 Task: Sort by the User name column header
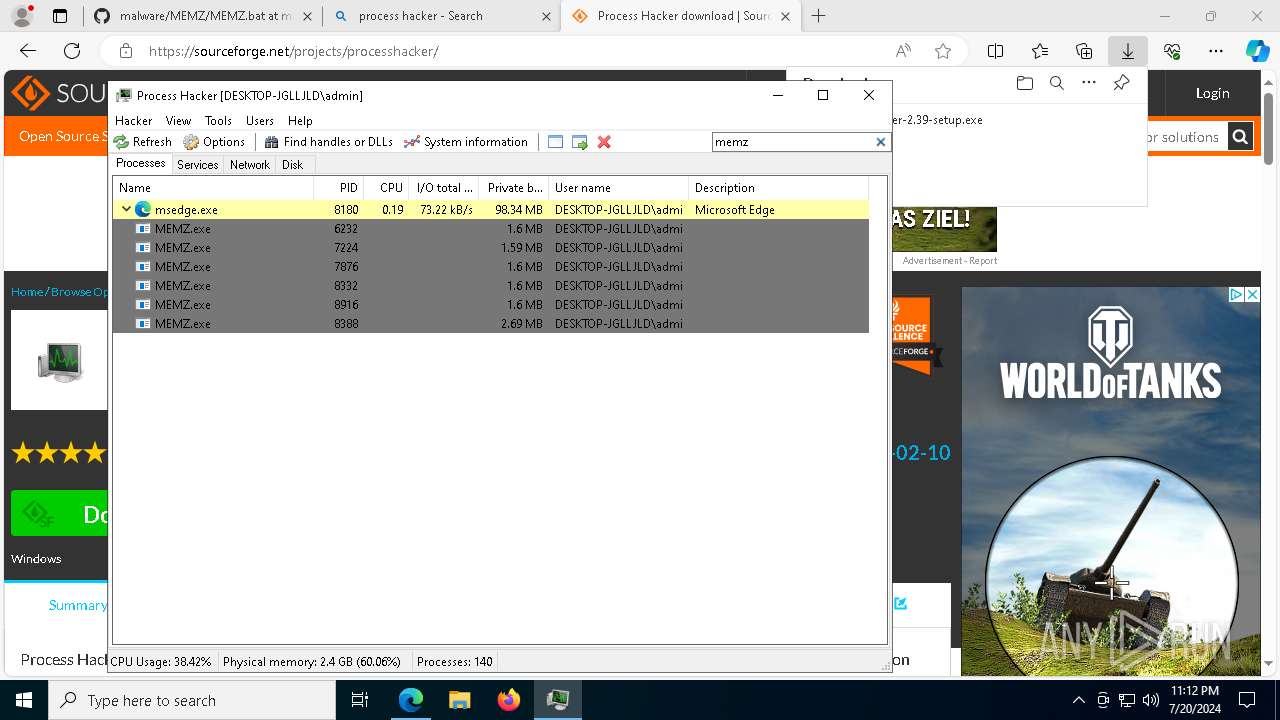click(x=618, y=188)
